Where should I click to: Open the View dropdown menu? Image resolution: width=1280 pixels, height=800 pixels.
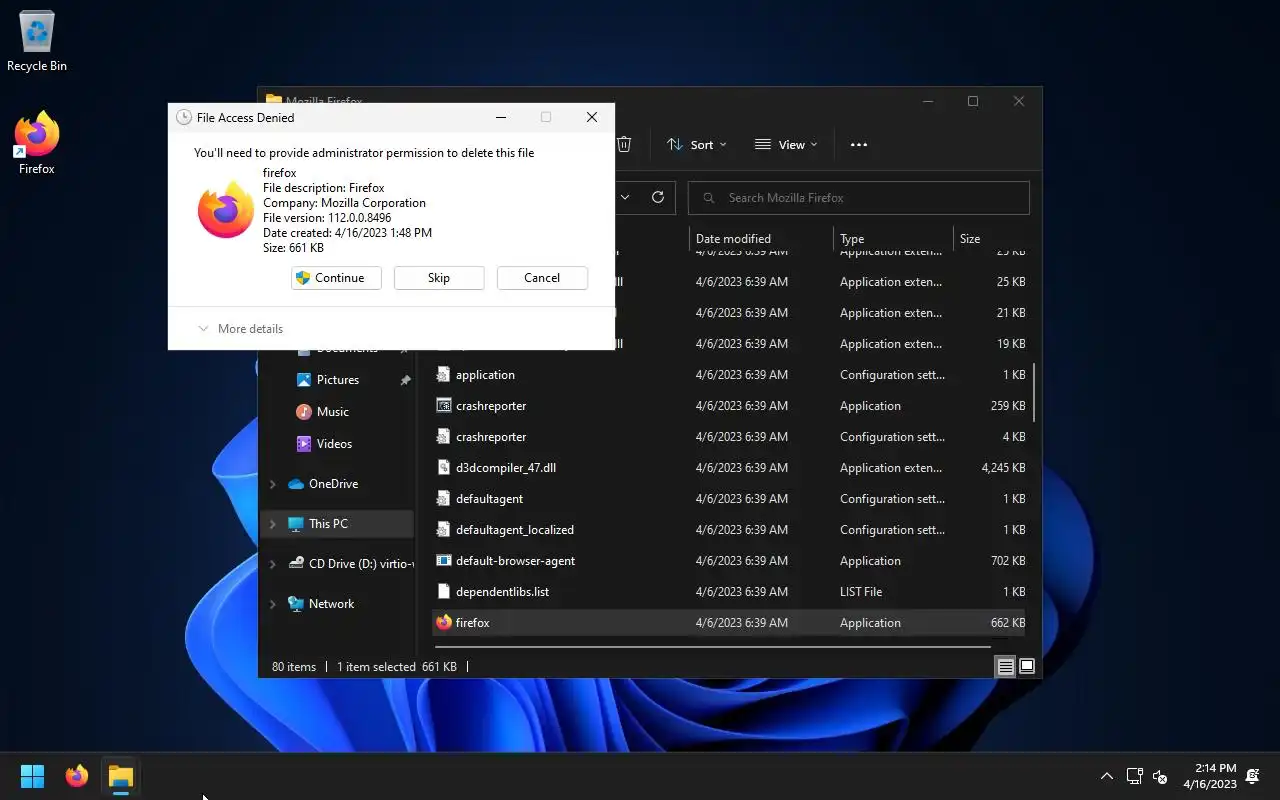pos(786,144)
